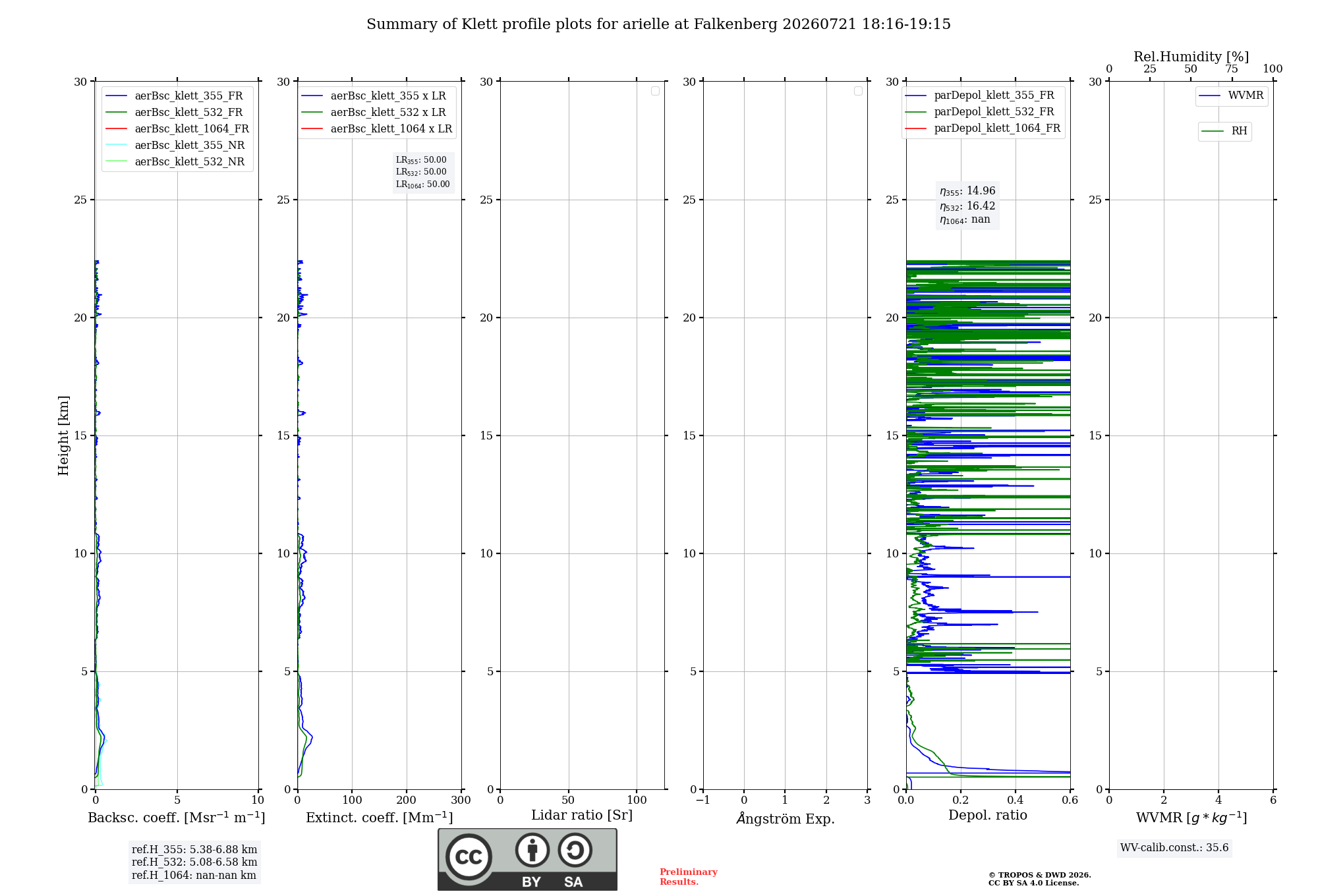Select aerBsc_klett_532_NR legend entry

[175, 161]
